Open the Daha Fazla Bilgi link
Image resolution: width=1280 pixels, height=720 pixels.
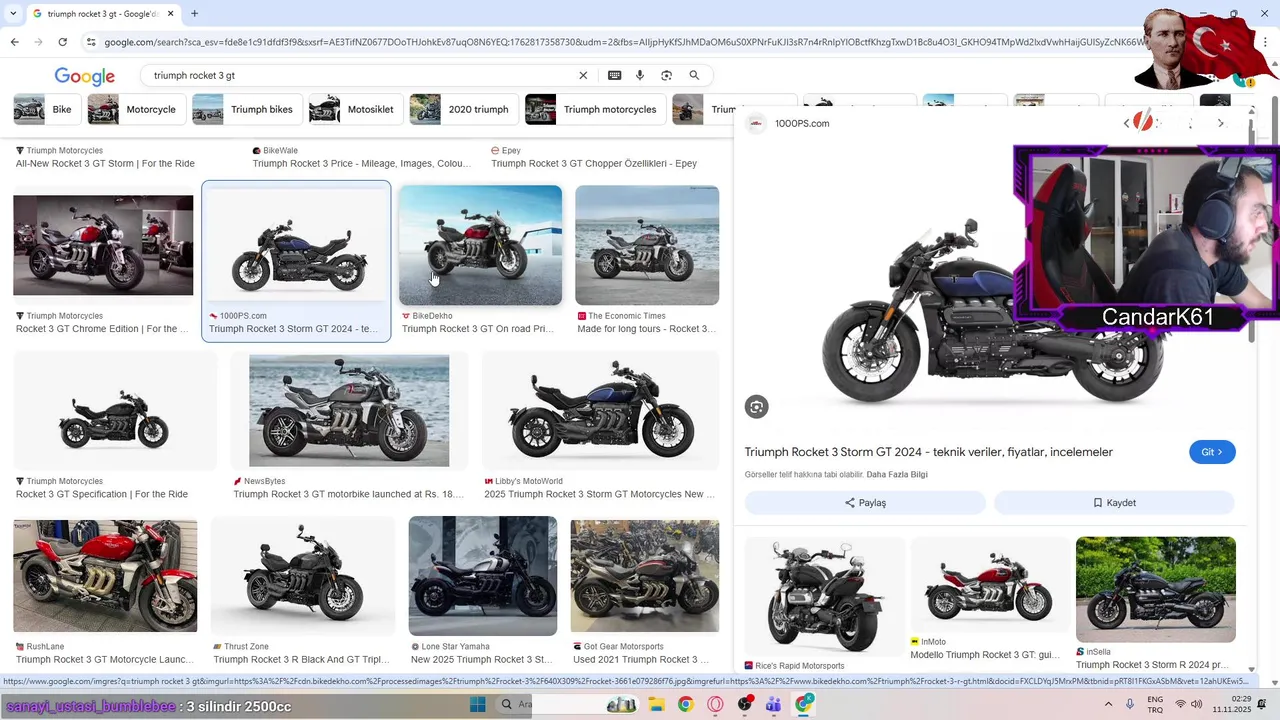coord(897,474)
